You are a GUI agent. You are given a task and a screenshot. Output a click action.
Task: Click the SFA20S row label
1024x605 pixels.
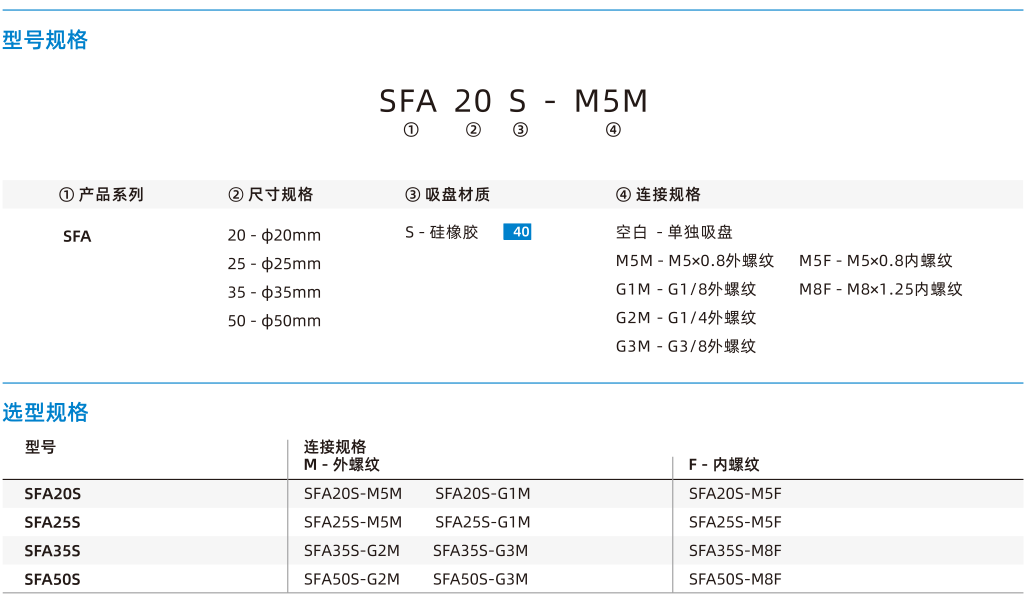52,494
